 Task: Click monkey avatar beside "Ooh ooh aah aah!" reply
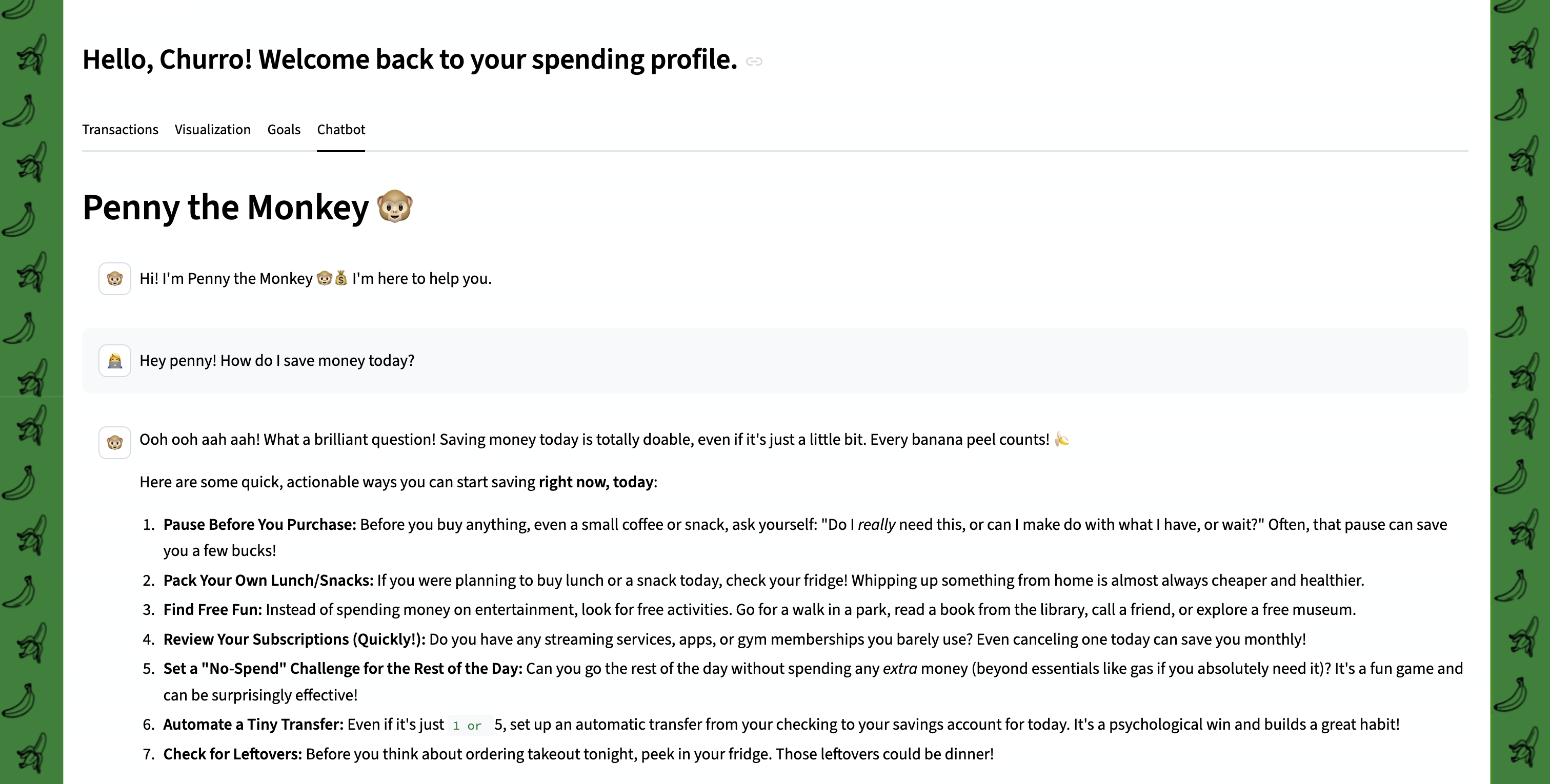coord(115,443)
